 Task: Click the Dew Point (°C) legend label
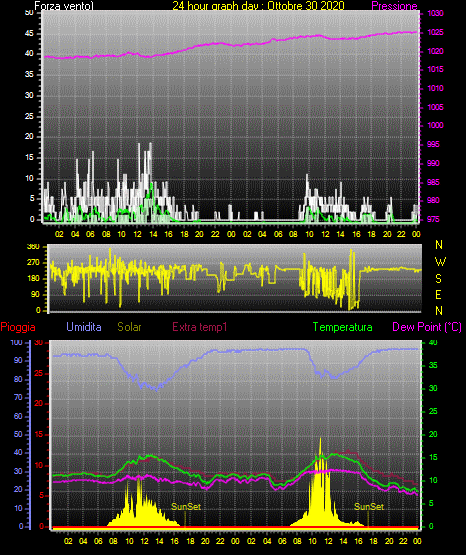click(x=427, y=327)
